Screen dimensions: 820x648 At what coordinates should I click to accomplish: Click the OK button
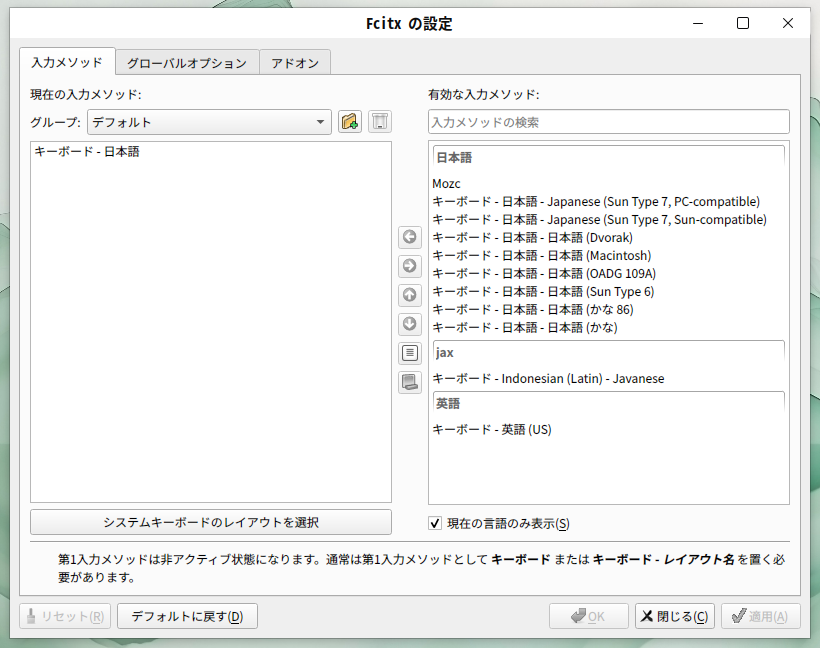pos(588,616)
